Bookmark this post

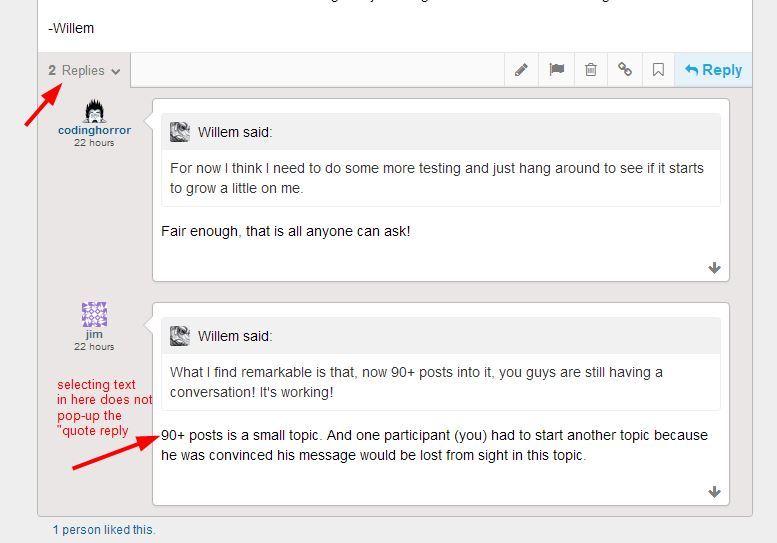pos(658,70)
